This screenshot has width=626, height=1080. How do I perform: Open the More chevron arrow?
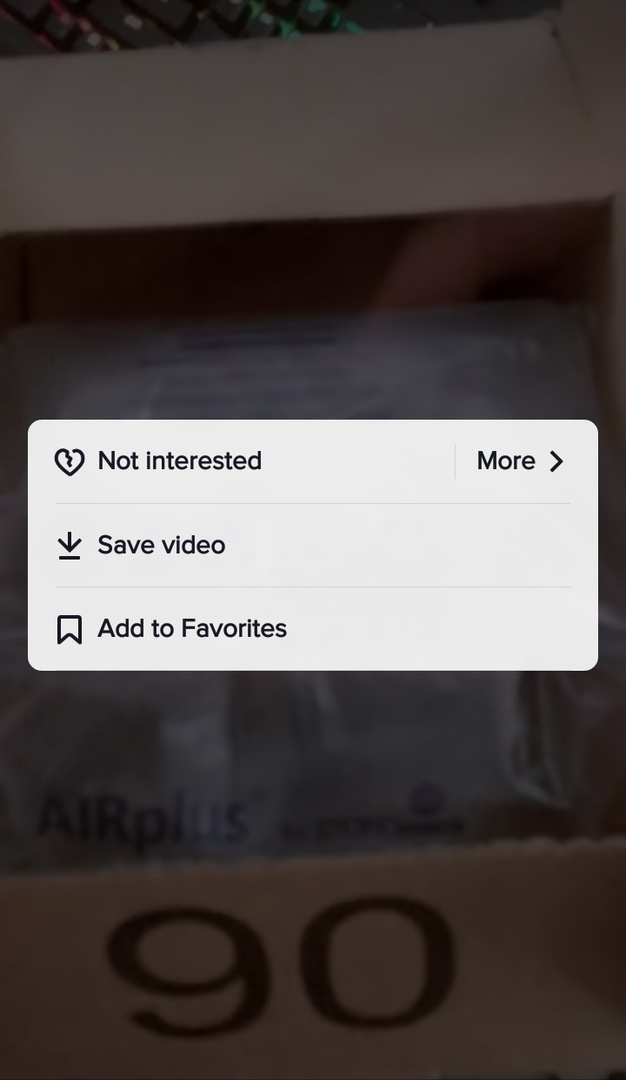point(556,461)
